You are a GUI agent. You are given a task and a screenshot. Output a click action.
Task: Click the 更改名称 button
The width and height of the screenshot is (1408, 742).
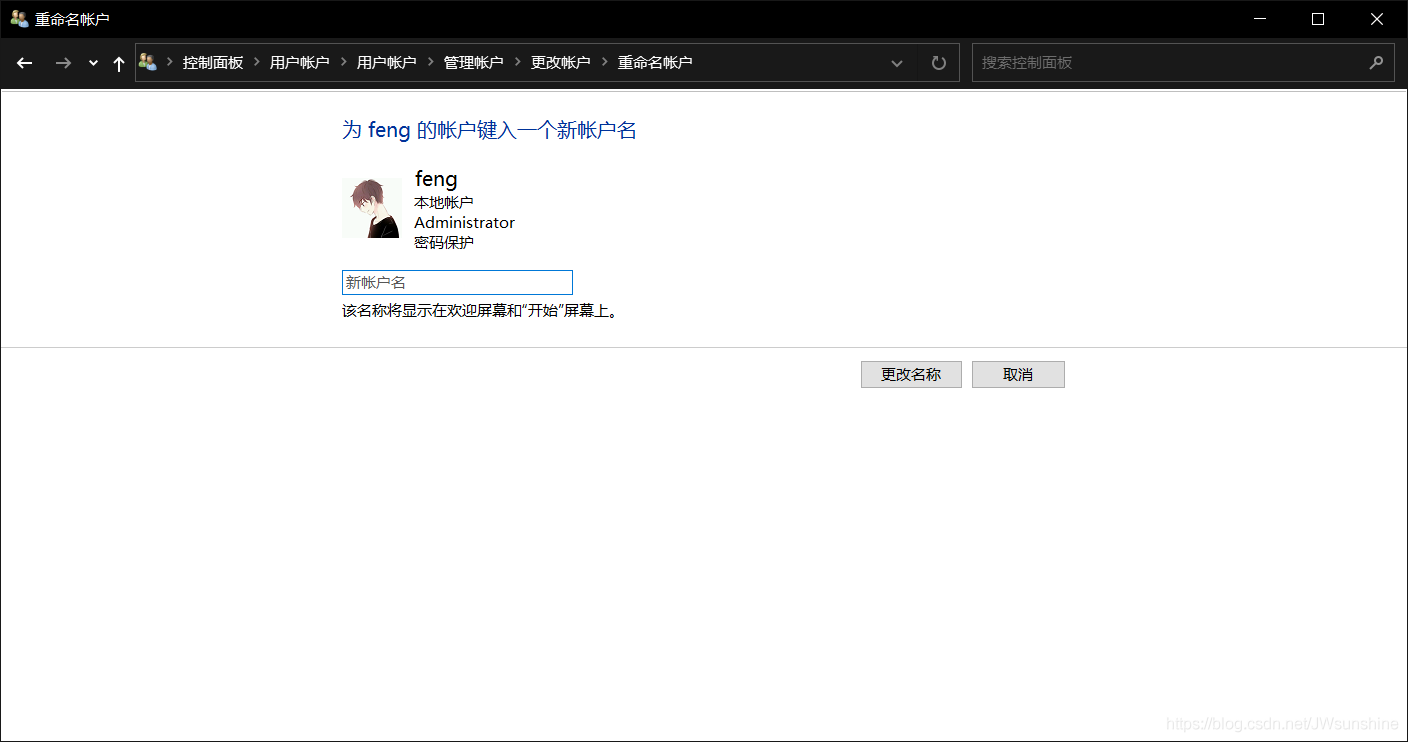click(911, 374)
